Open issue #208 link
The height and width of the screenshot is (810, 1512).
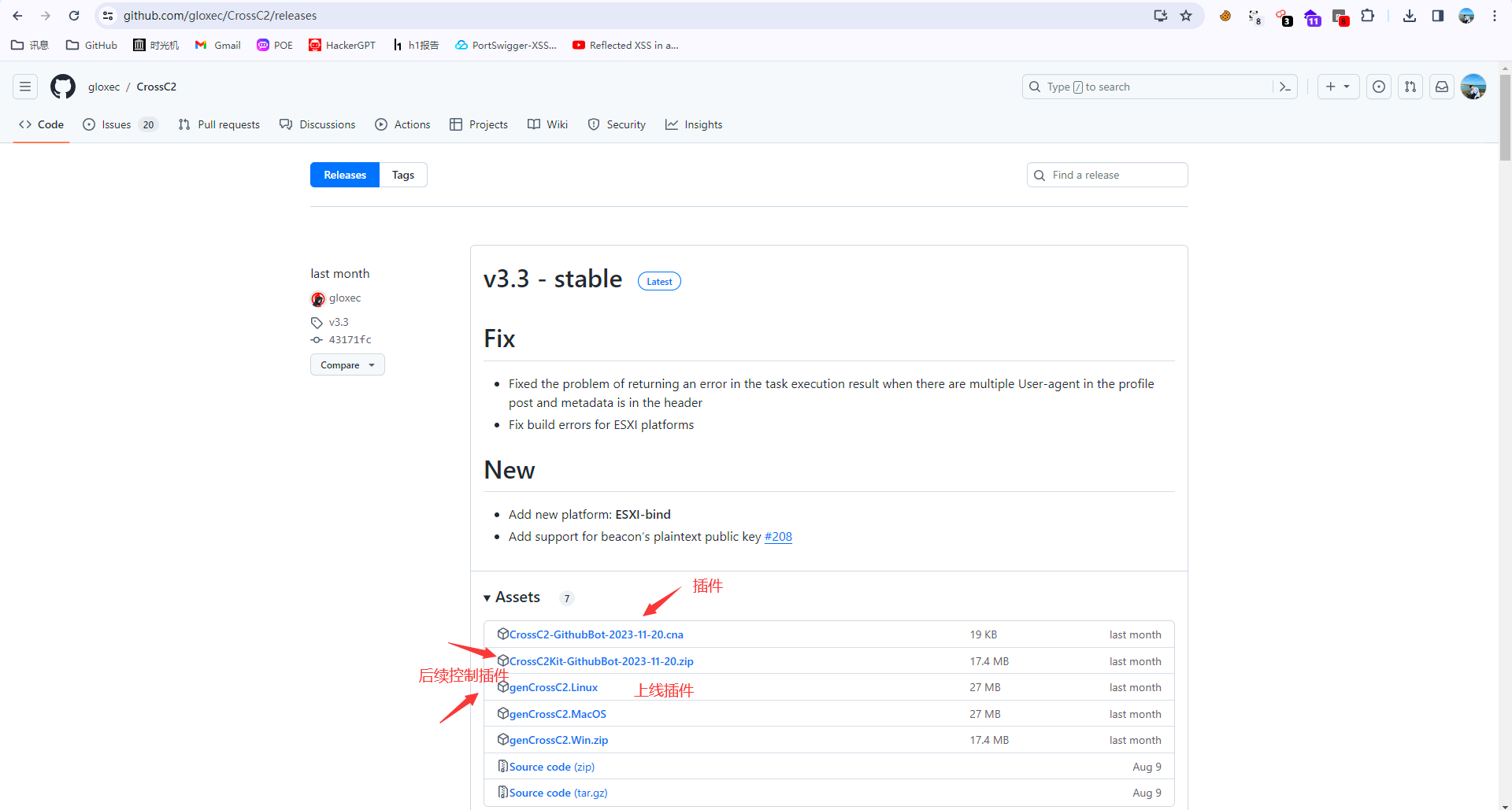(x=778, y=537)
